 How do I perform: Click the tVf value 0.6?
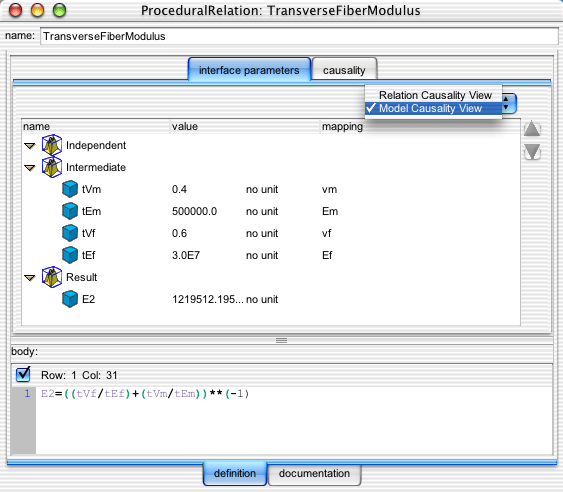[179, 233]
